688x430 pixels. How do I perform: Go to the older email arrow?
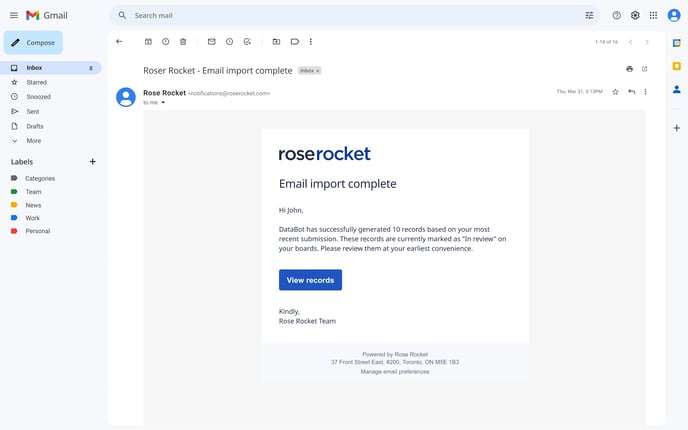click(x=647, y=42)
